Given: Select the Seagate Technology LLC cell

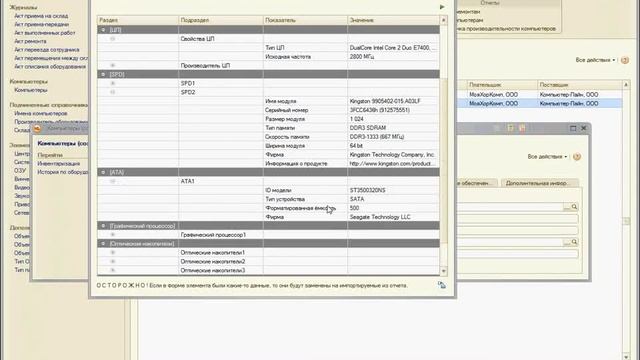Looking at the screenshot, I should pos(393,217).
